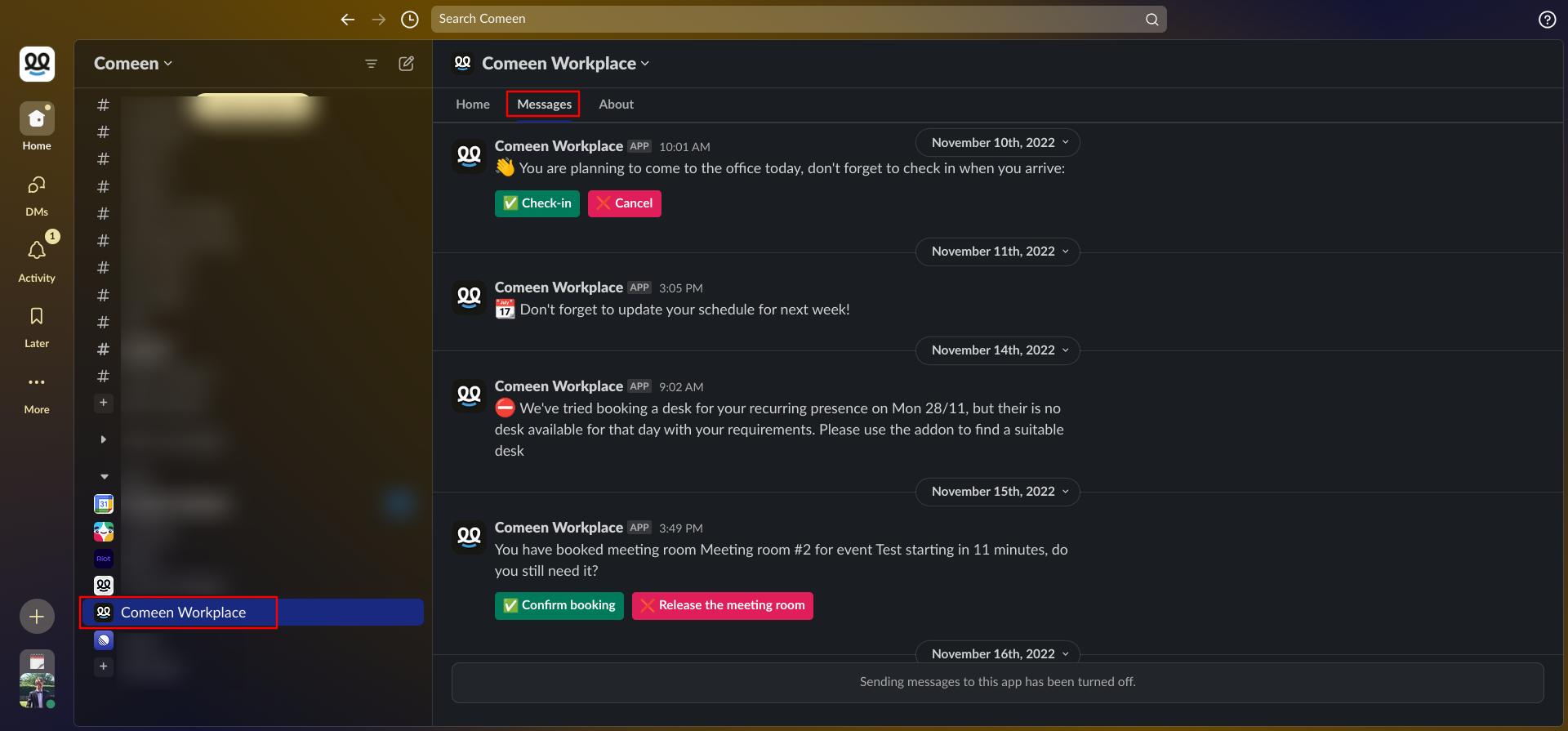
Task: Go forward with the right arrow
Action: coord(379,20)
